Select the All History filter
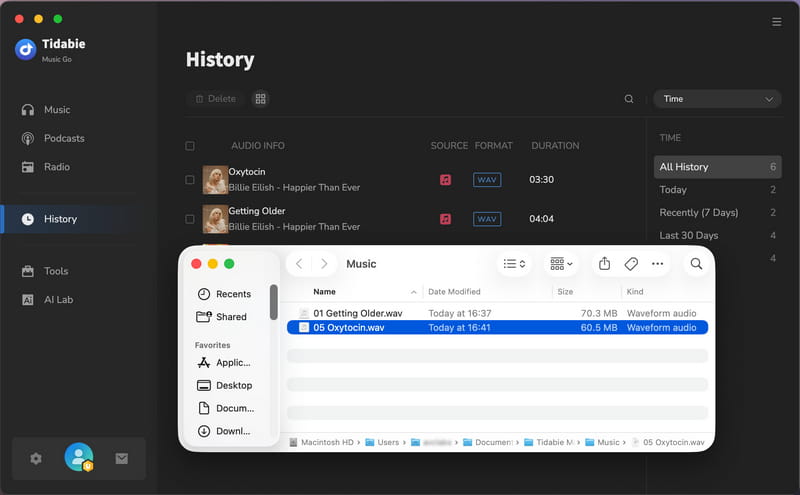 (x=717, y=167)
